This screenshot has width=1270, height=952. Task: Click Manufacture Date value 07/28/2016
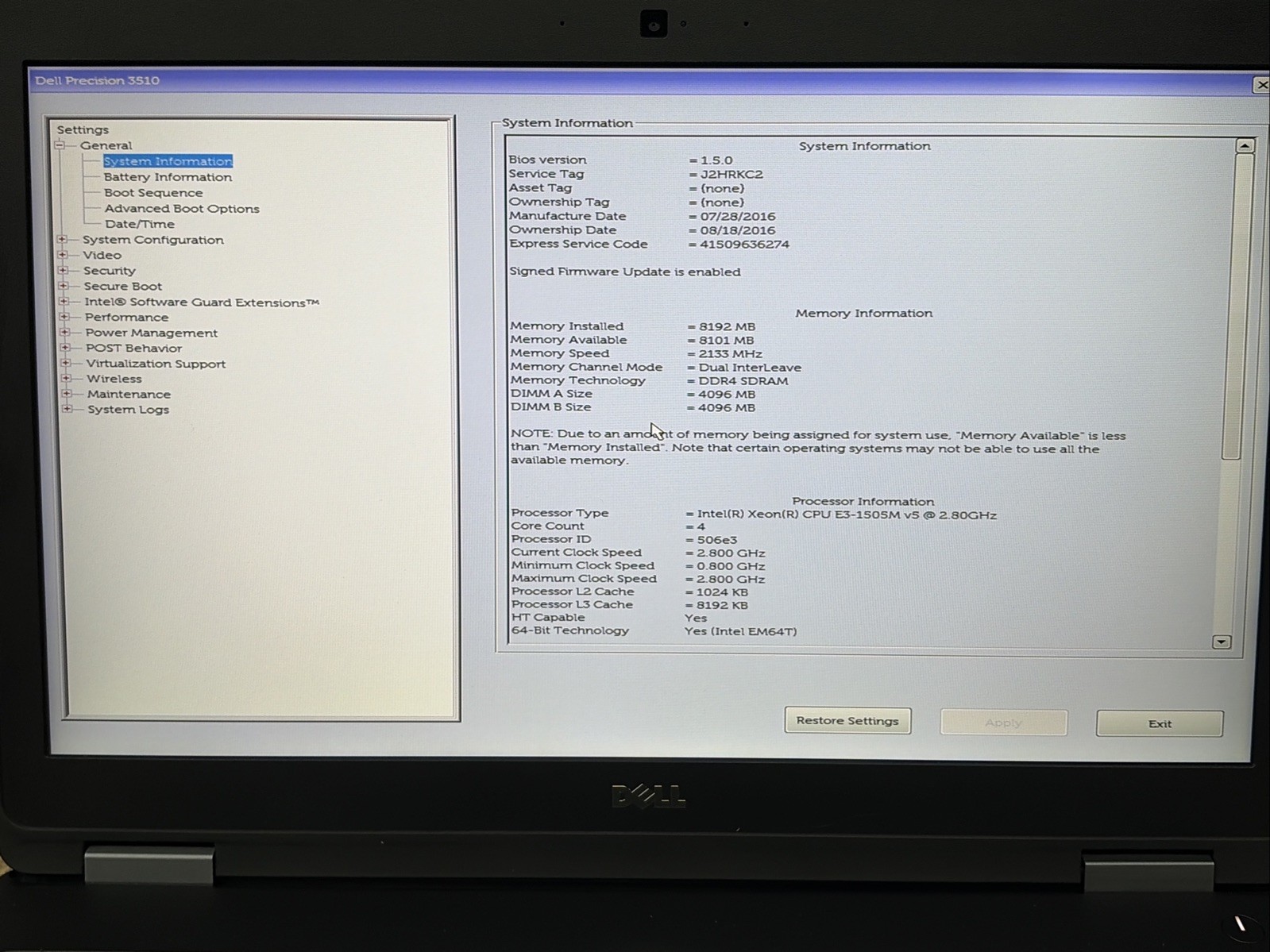(x=738, y=216)
